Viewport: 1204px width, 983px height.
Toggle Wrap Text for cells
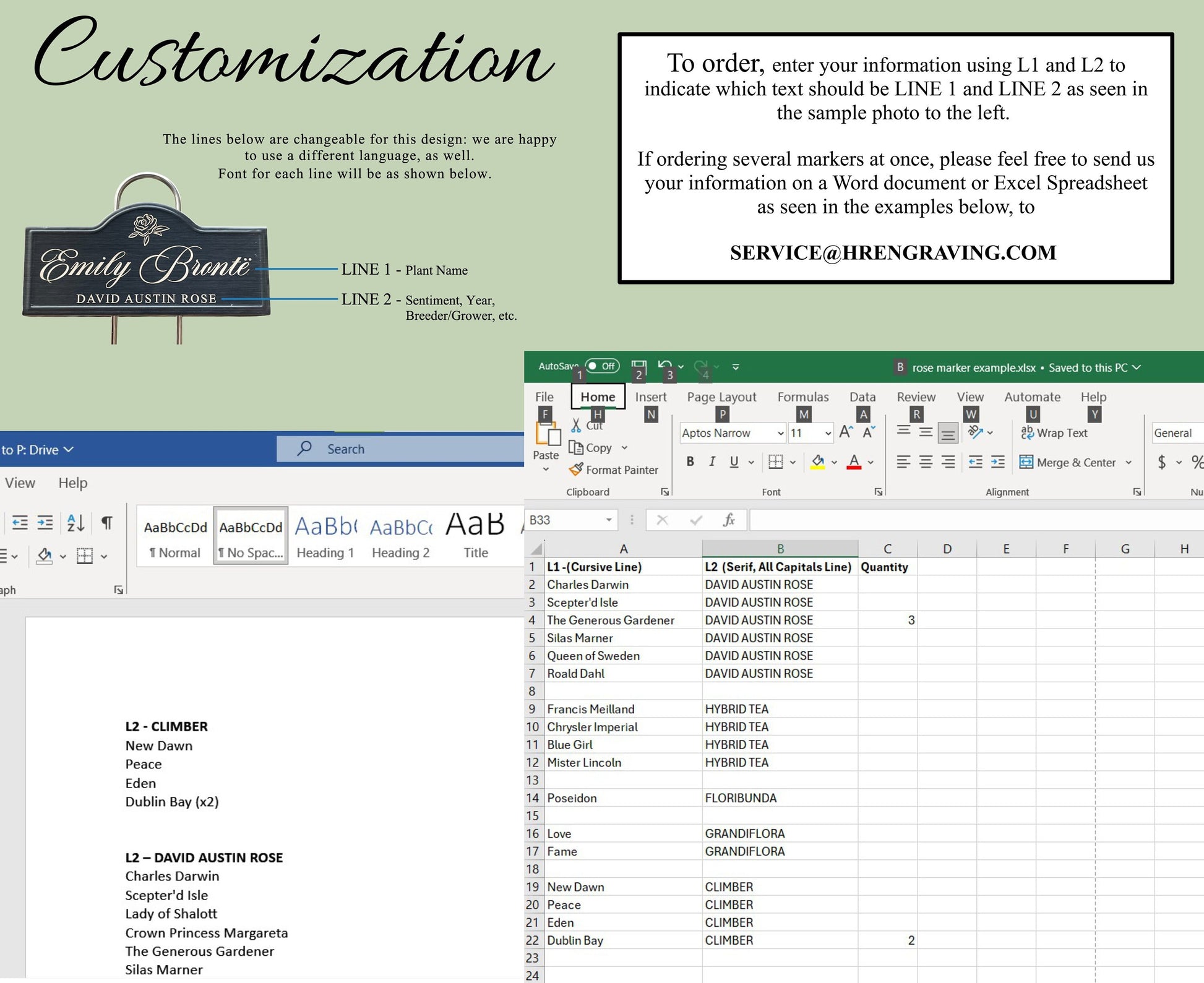point(1054,433)
